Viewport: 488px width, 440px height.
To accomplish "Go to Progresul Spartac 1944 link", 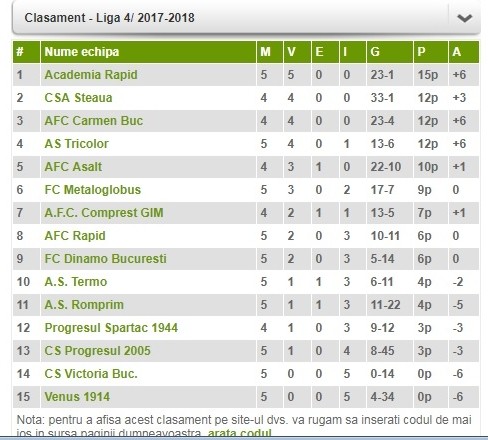I will coord(111,328).
